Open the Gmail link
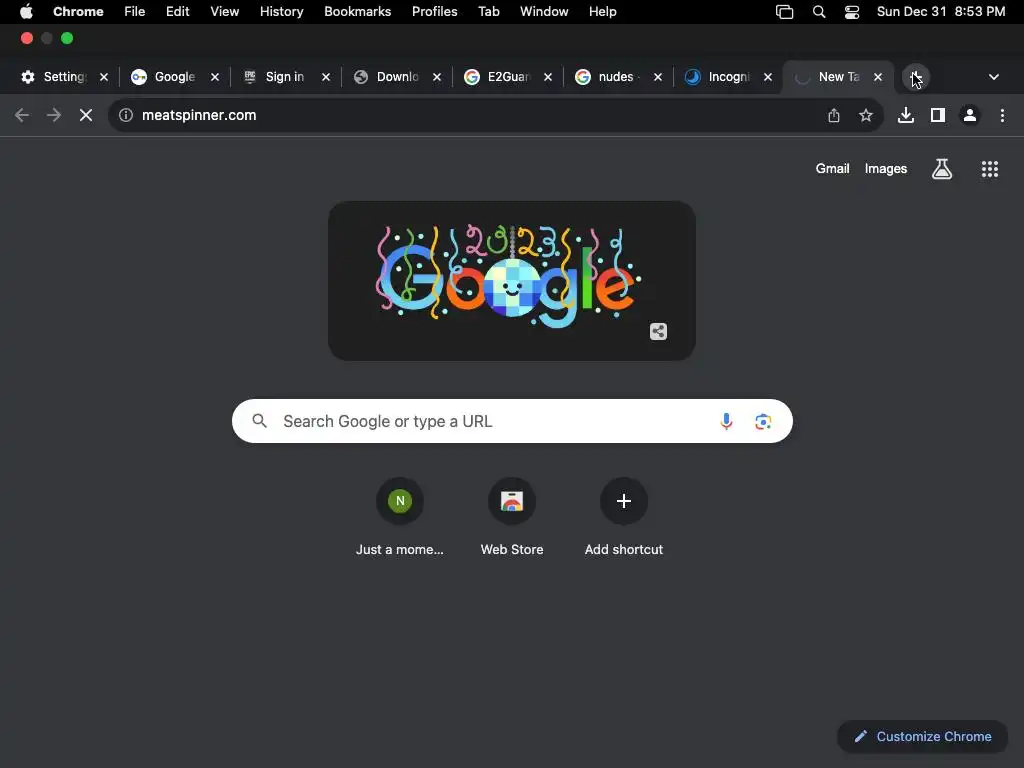The image size is (1024, 768). coord(832,168)
